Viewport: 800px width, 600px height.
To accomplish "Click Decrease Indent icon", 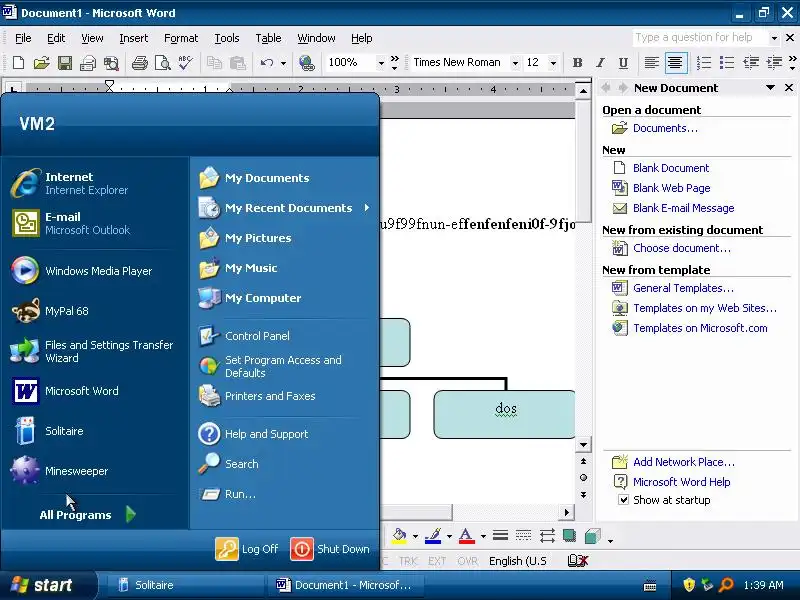I will coord(751,63).
